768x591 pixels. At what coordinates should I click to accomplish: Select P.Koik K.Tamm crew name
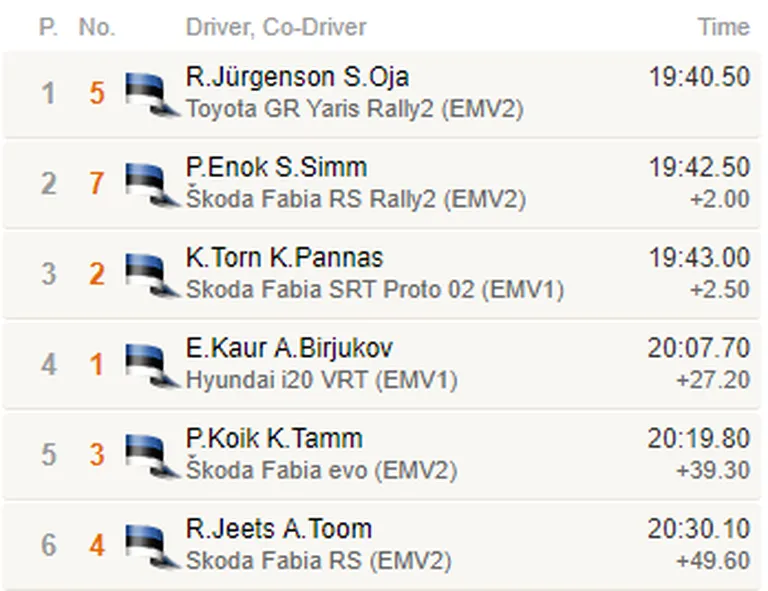tap(274, 439)
